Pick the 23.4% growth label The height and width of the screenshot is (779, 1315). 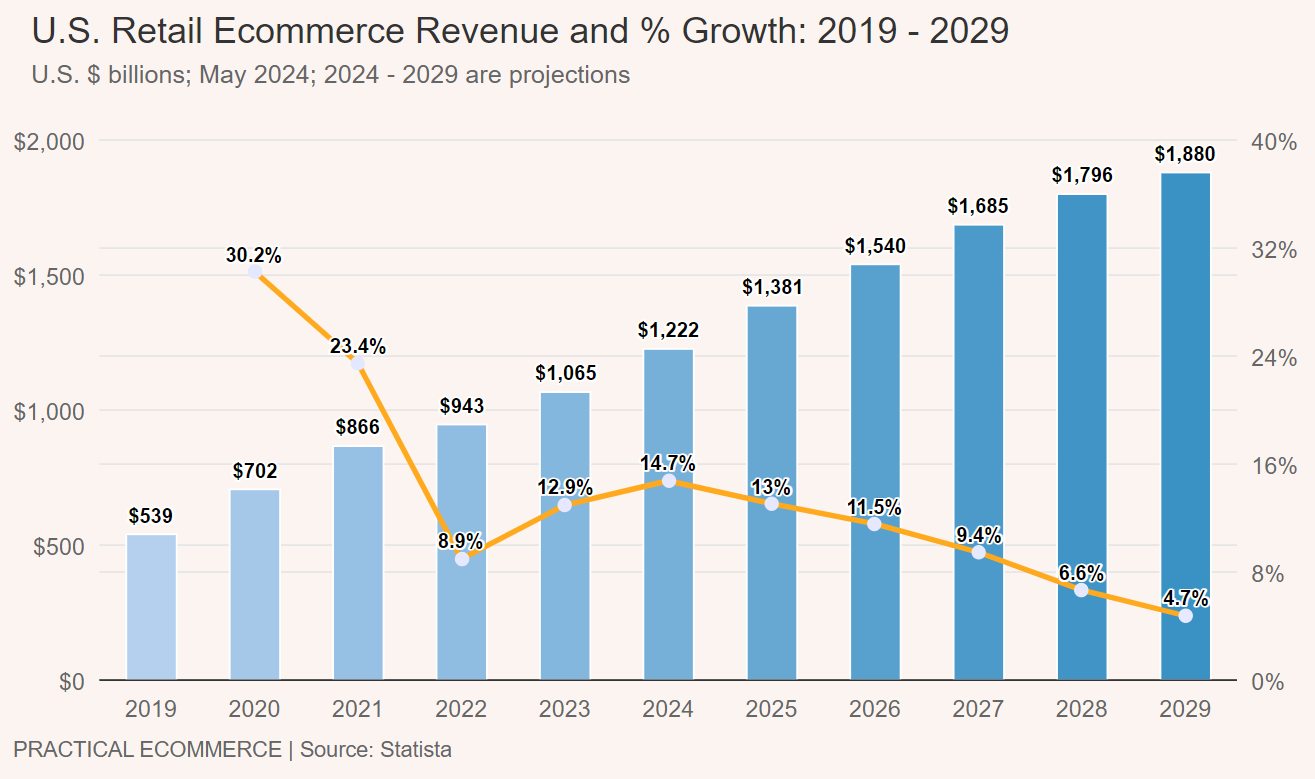point(358,347)
